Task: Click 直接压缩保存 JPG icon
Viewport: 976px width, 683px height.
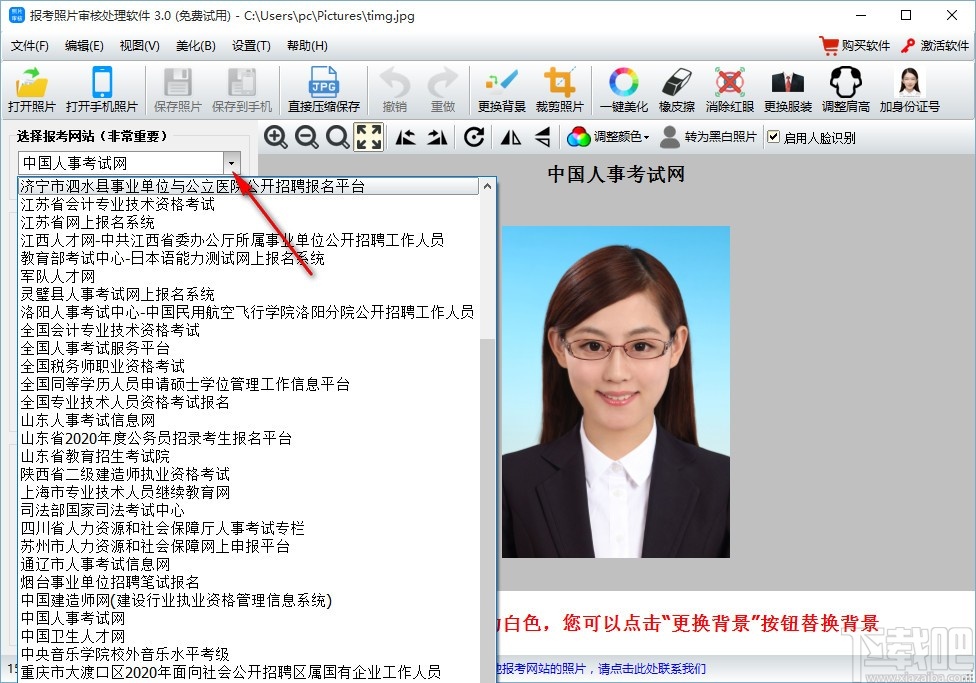Action: 324,90
